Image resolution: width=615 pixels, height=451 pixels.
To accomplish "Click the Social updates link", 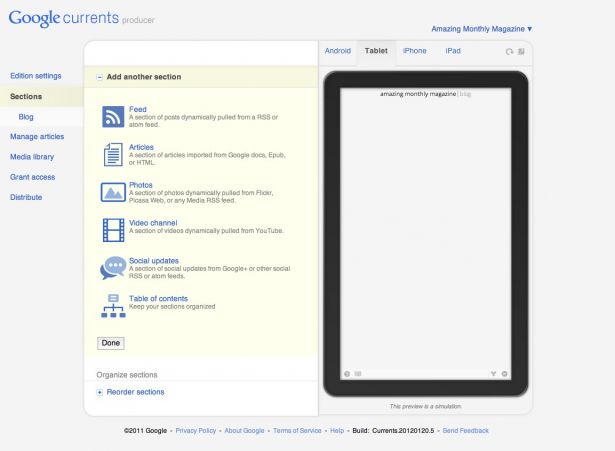I will point(154,261).
